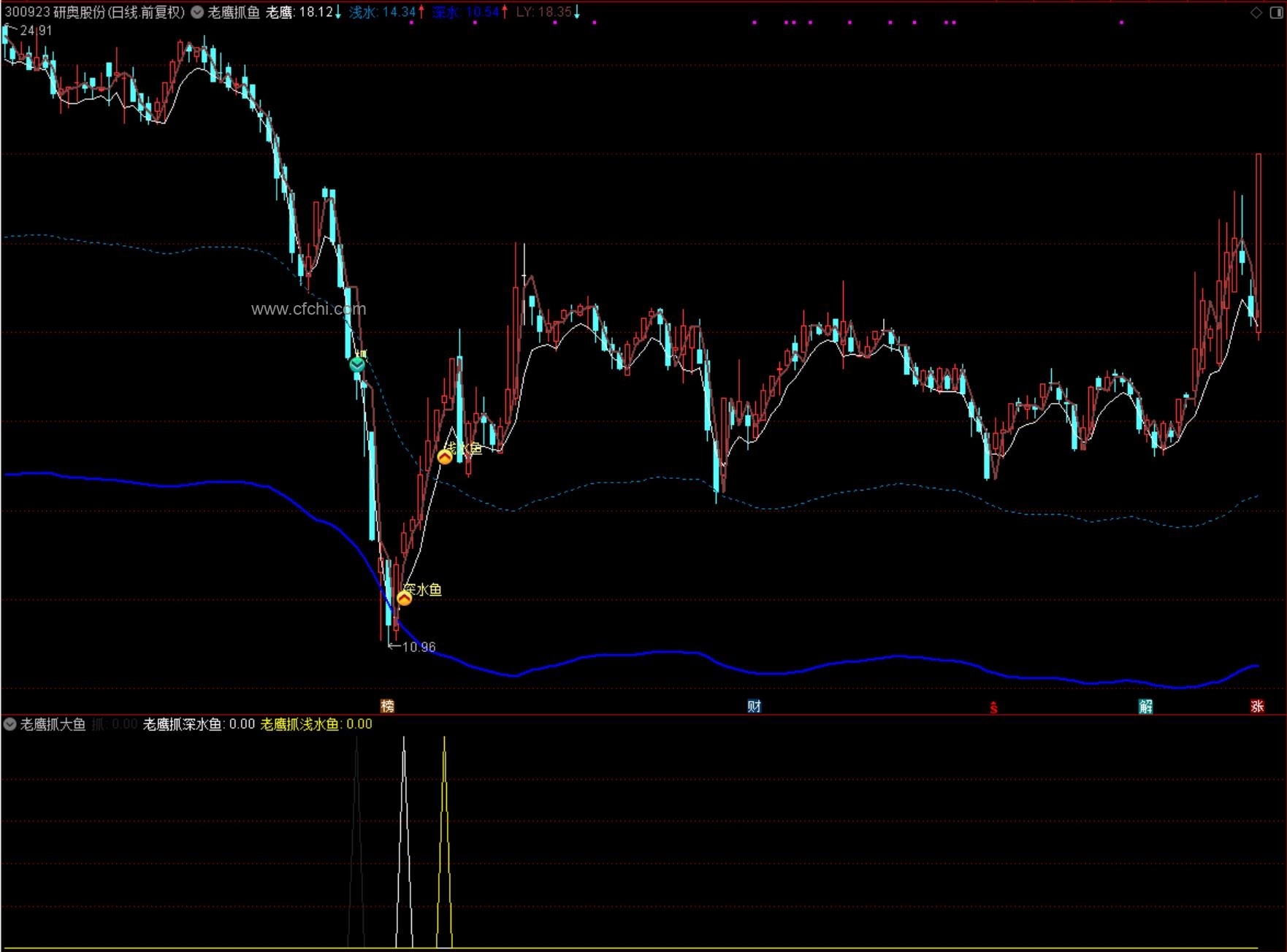The width and height of the screenshot is (1287, 952).
Task: Click the yellow spike in the sub-chart
Action: [x=444, y=842]
